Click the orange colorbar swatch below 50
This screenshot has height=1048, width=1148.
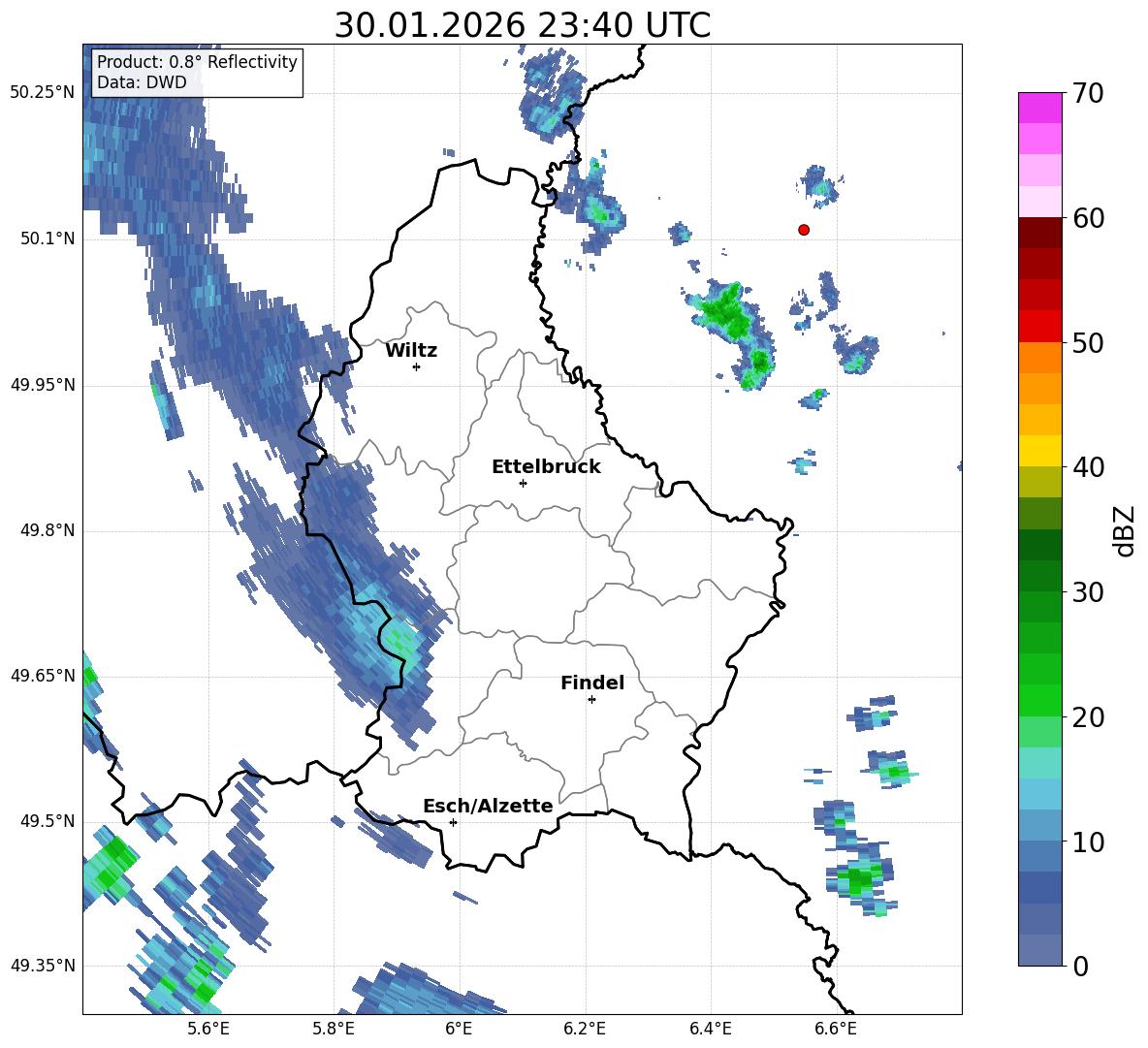(x=1039, y=357)
